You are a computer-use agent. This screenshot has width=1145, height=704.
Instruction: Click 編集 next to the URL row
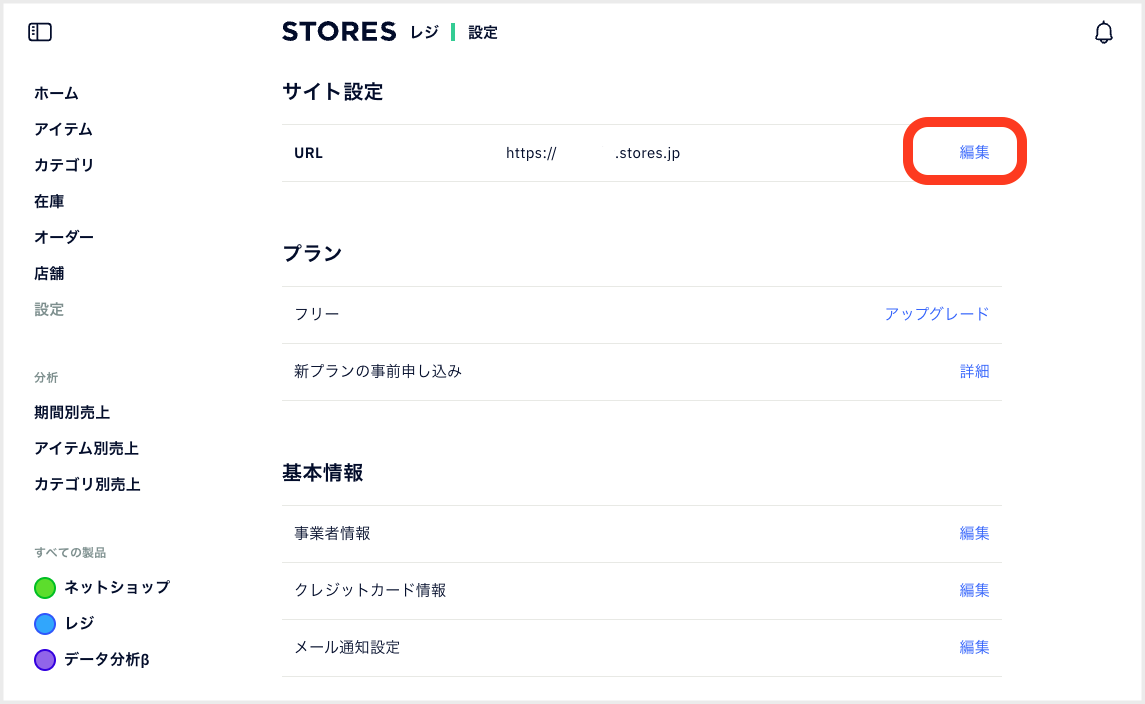[974, 152]
